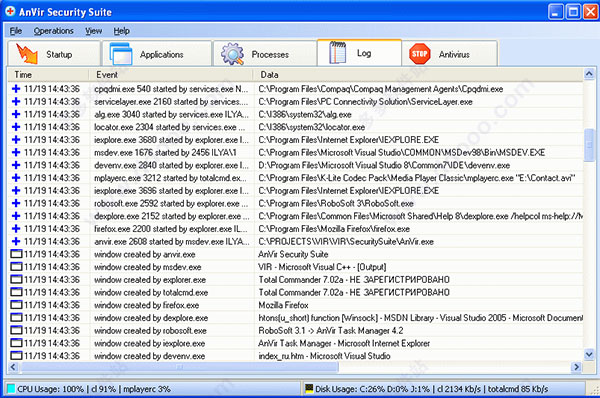Select the 'C:\I386\system32\locator.exe' data cell
The width and height of the screenshot is (600, 398).
311,127
